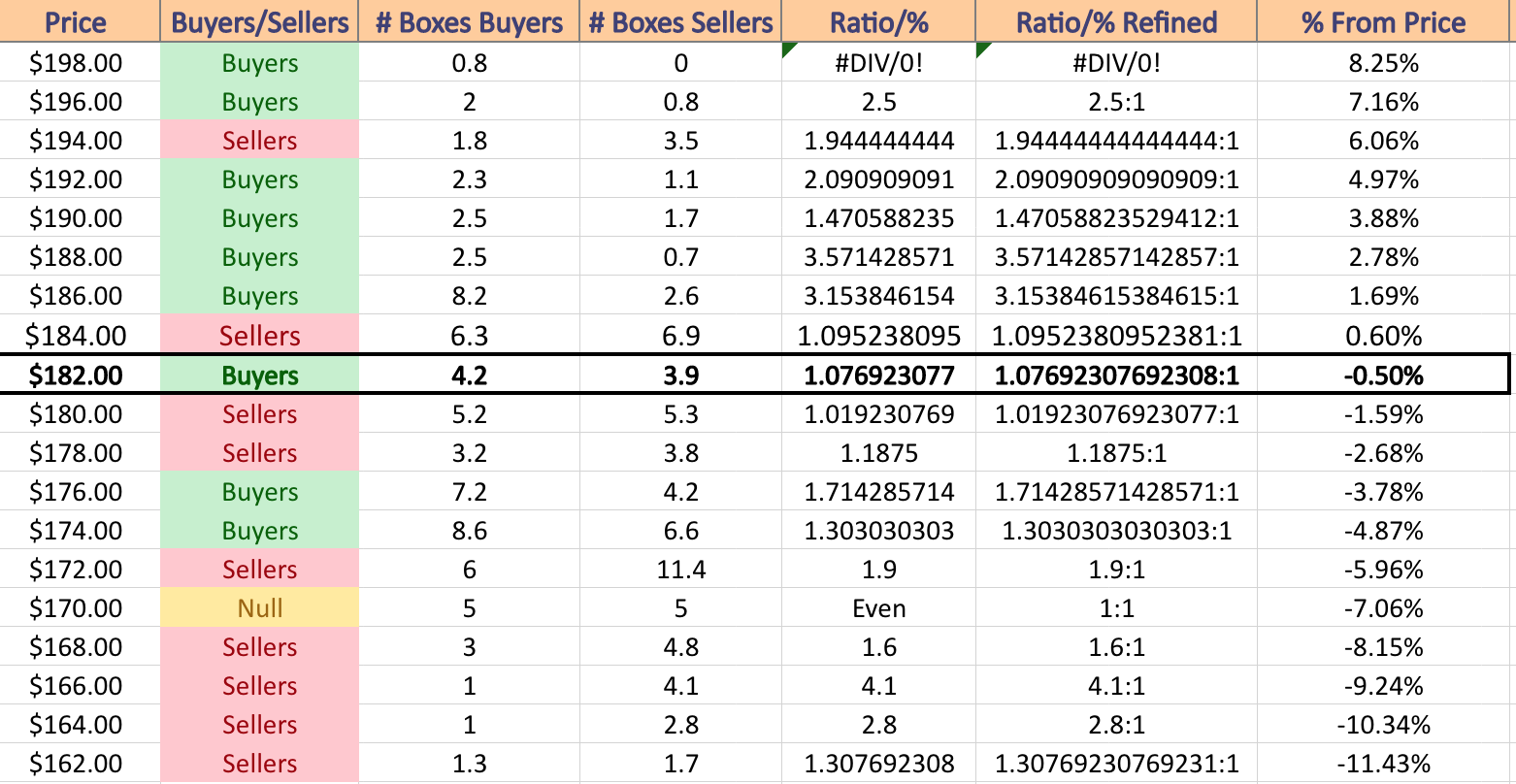Click the yellow Null cell

(259, 608)
